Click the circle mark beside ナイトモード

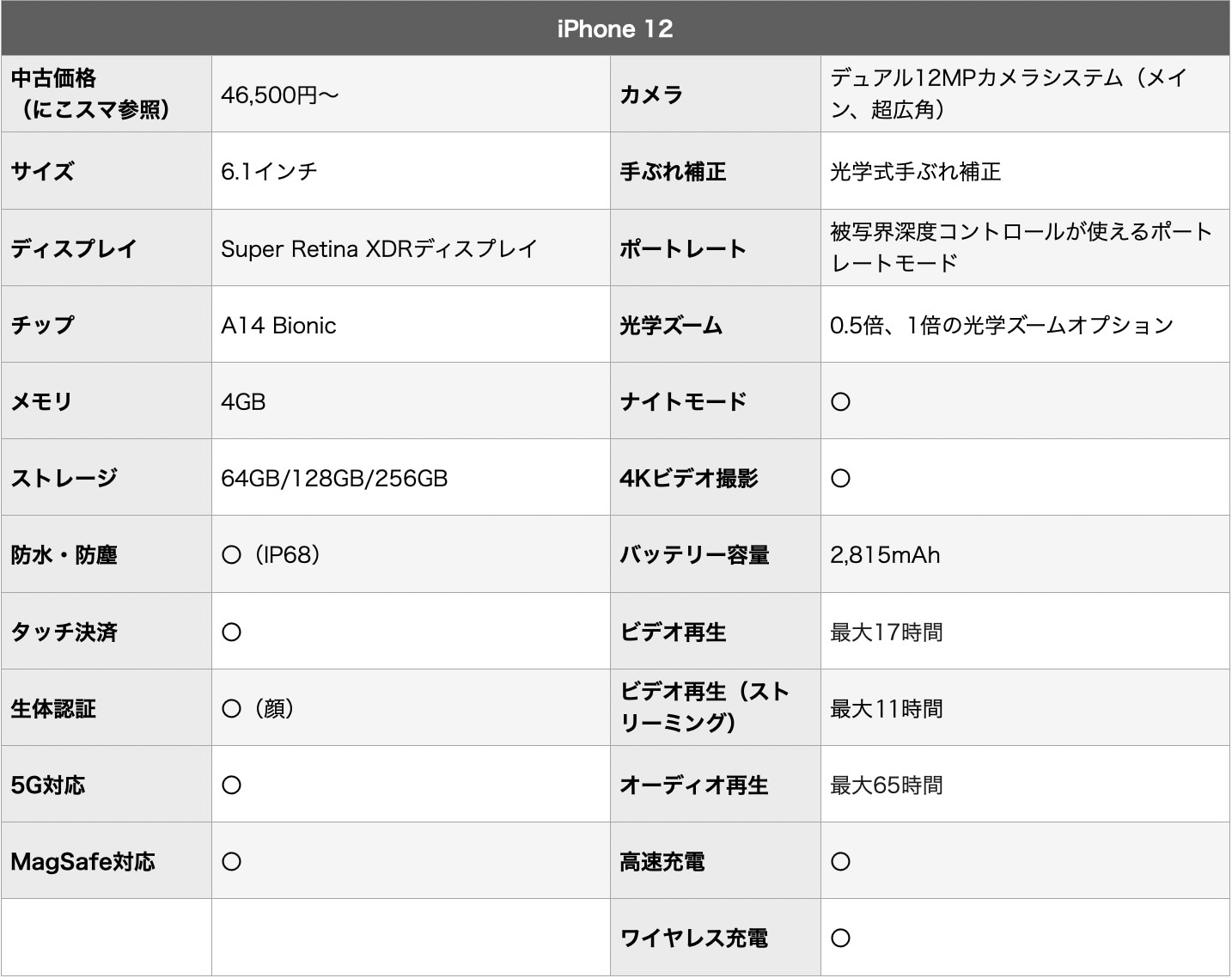pyautogui.click(x=840, y=401)
